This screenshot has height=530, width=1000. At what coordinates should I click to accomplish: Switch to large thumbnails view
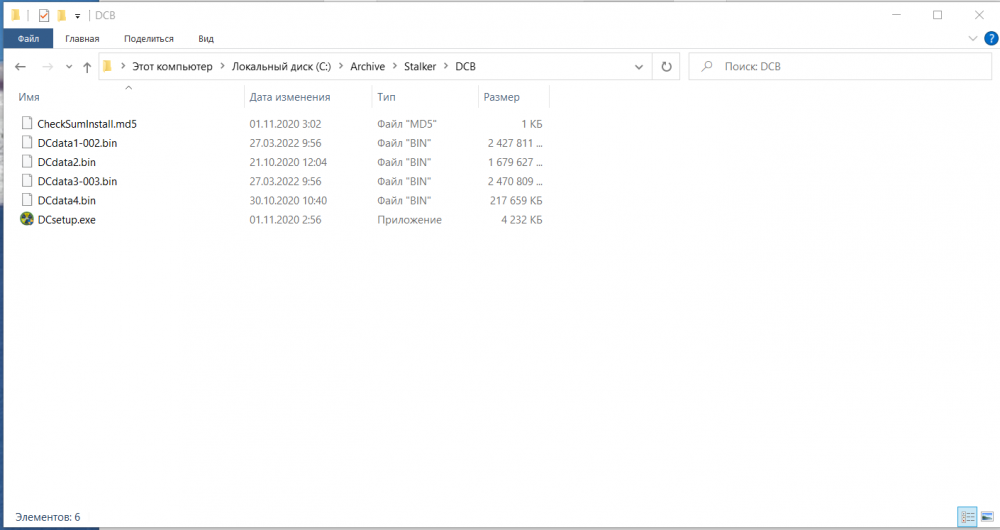[x=987, y=517]
